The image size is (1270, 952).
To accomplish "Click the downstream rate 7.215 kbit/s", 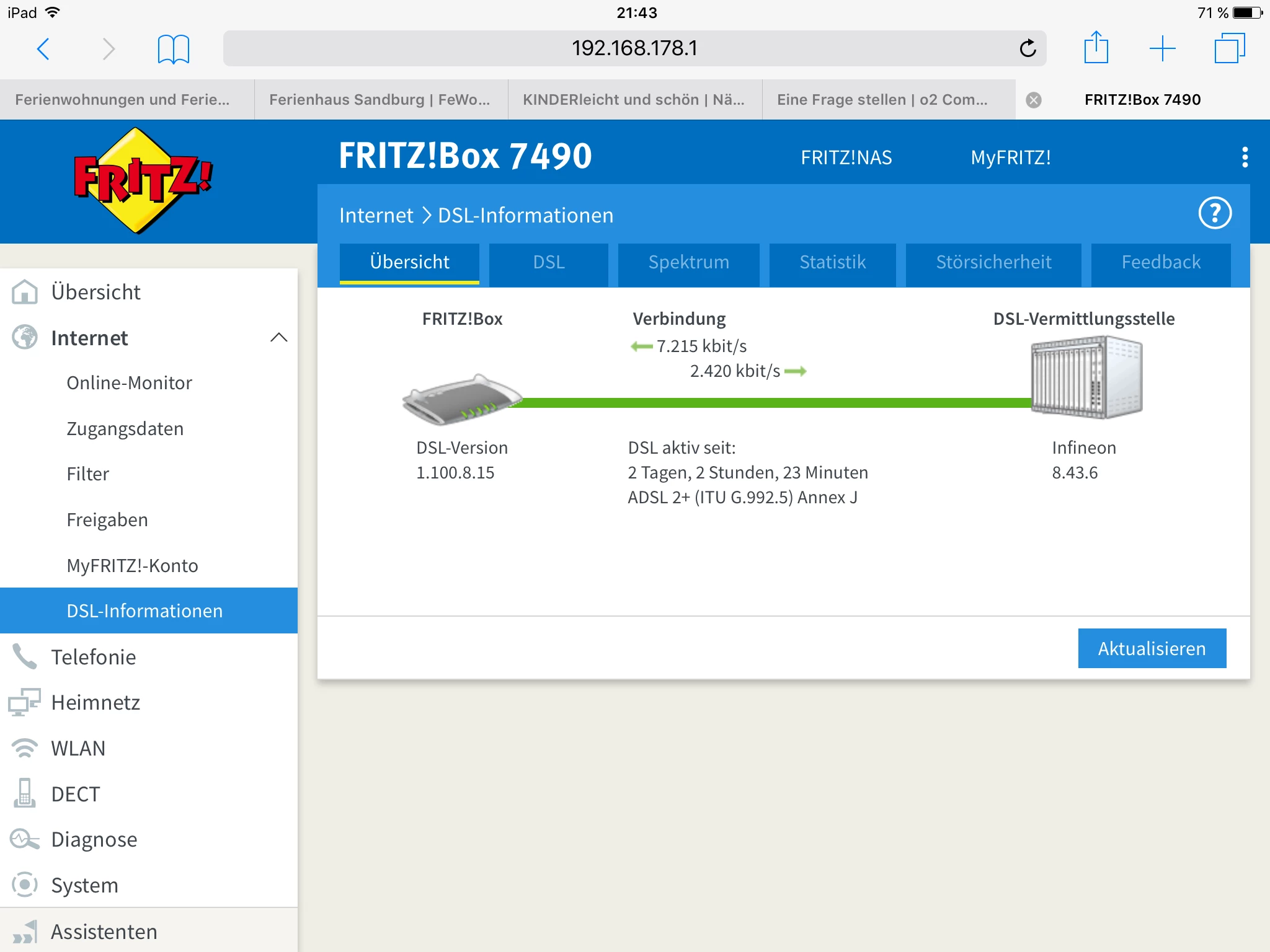I will [701, 346].
